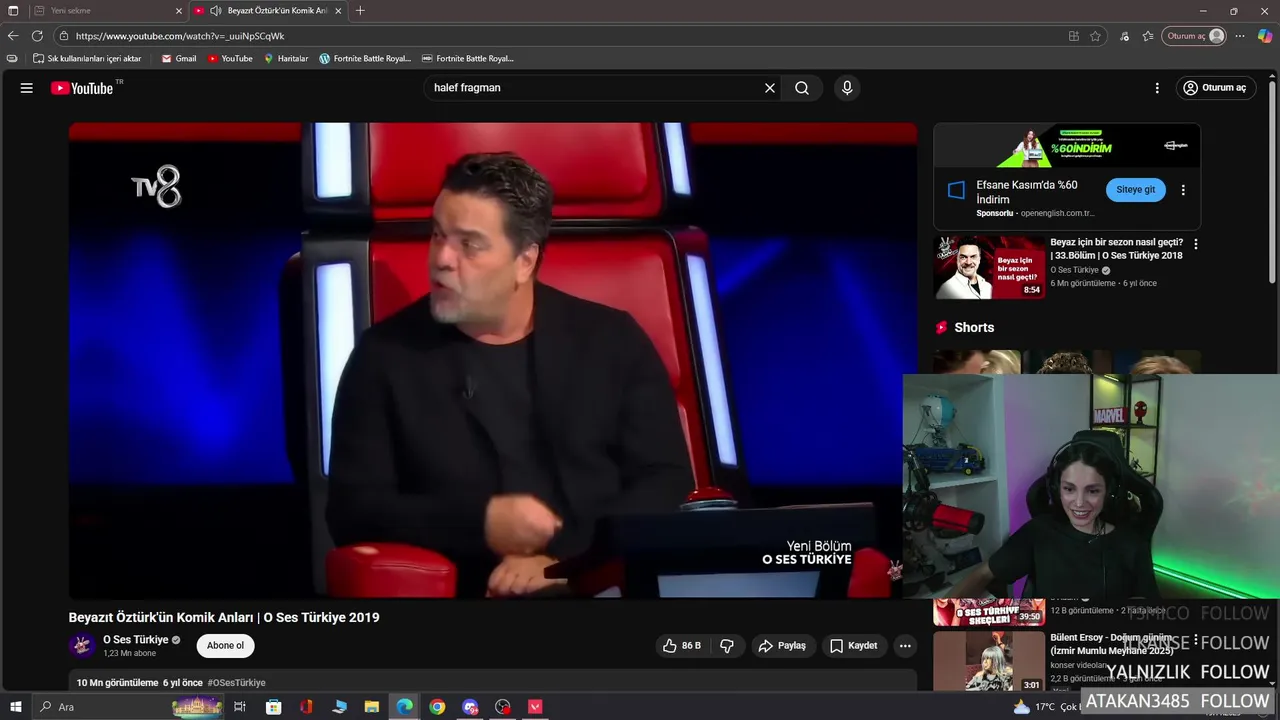This screenshot has height=720, width=1280.
Task: Save the video with Kaydet
Action: (854, 646)
